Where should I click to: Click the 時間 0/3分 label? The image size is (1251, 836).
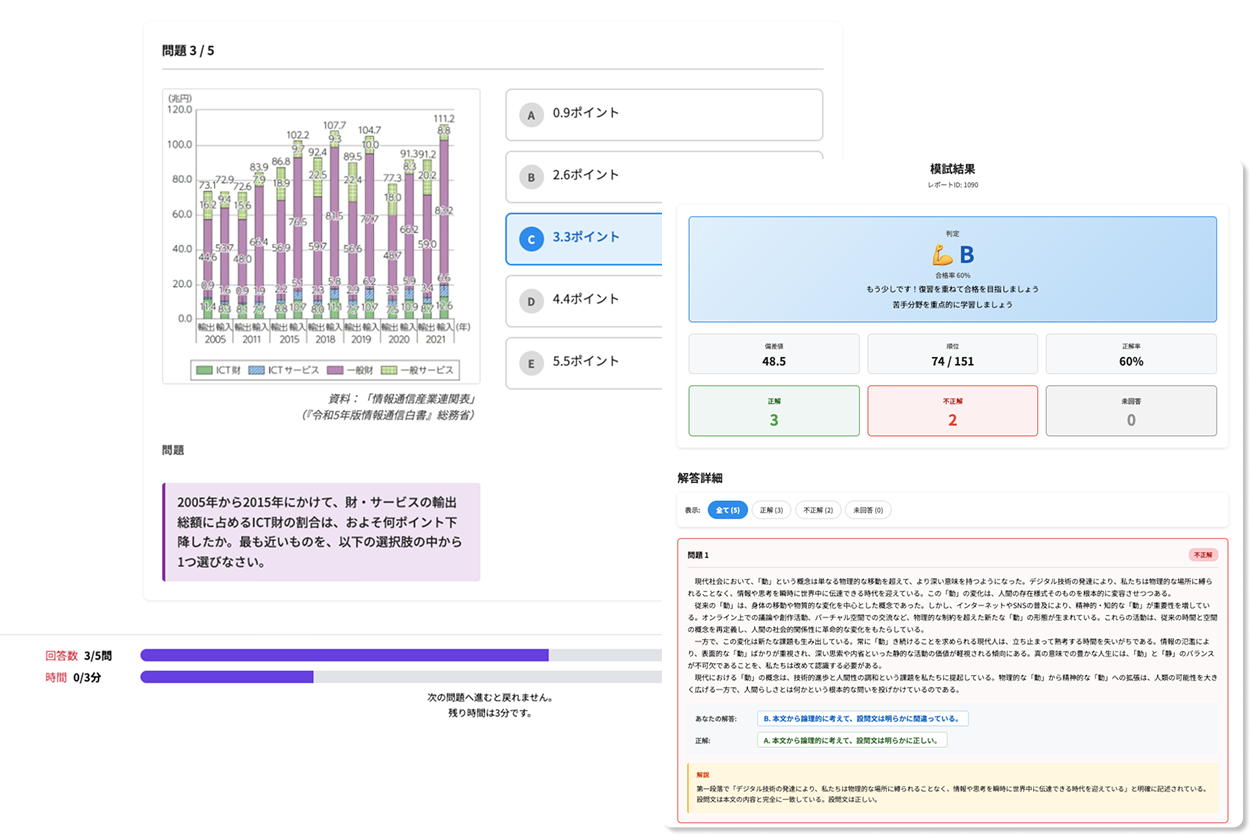[73, 677]
